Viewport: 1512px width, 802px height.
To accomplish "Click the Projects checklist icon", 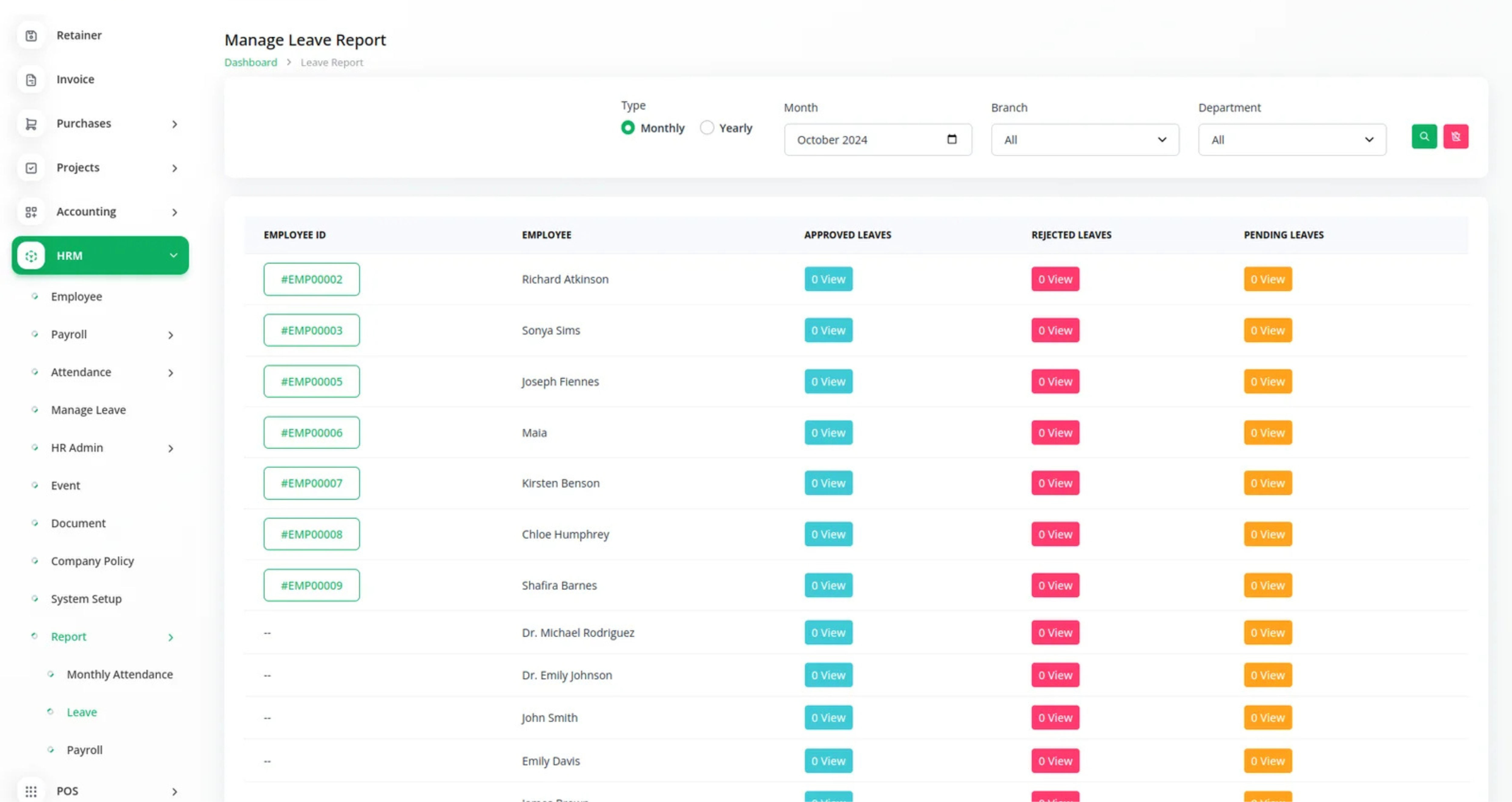I will pyautogui.click(x=31, y=168).
